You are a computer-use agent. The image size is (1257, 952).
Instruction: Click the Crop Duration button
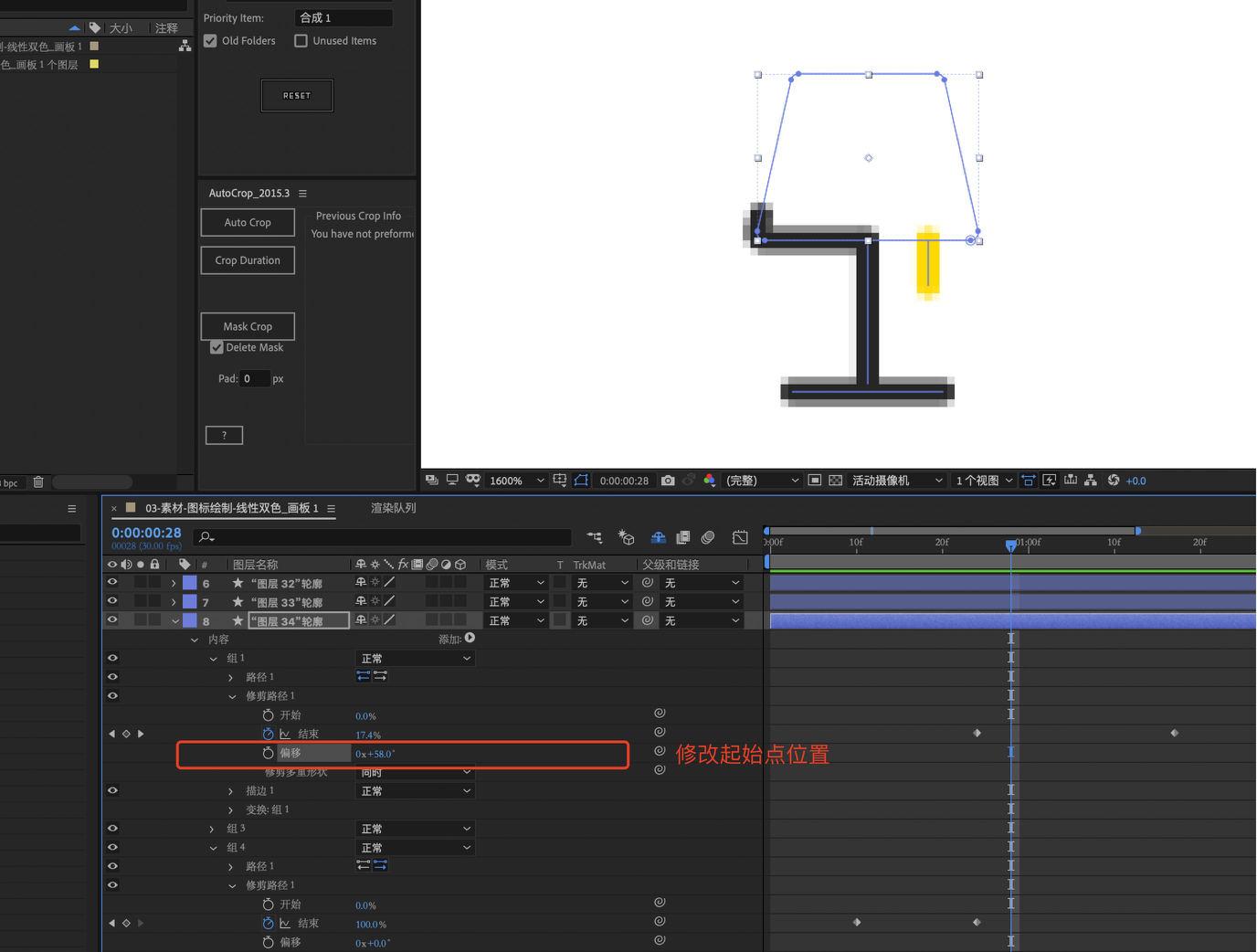248,260
